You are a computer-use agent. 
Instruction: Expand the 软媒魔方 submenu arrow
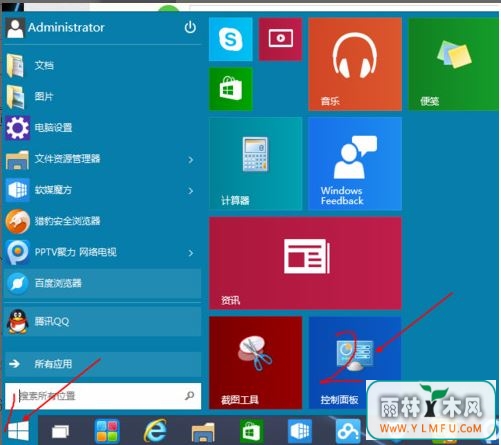point(191,191)
